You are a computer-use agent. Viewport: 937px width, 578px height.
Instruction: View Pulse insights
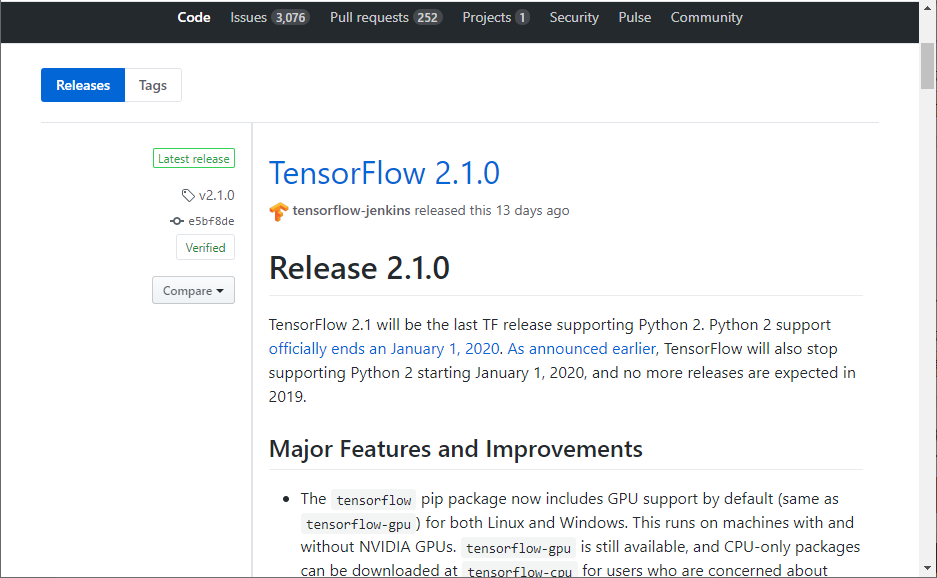[x=634, y=17]
